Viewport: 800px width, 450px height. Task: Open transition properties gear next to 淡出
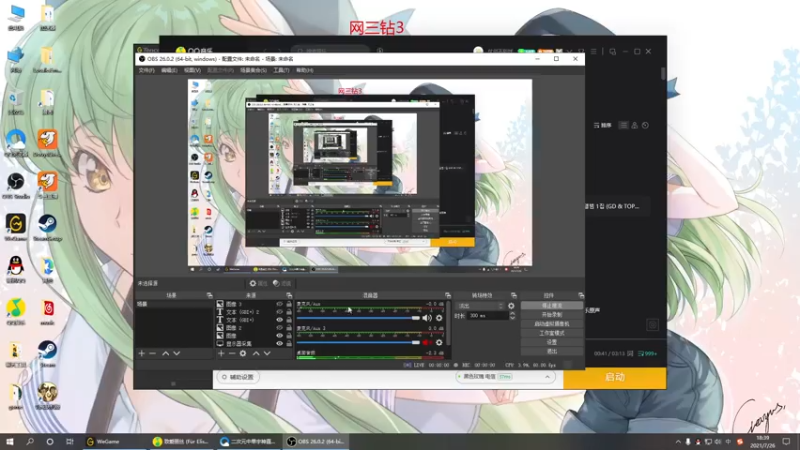click(x=511, y=306)
